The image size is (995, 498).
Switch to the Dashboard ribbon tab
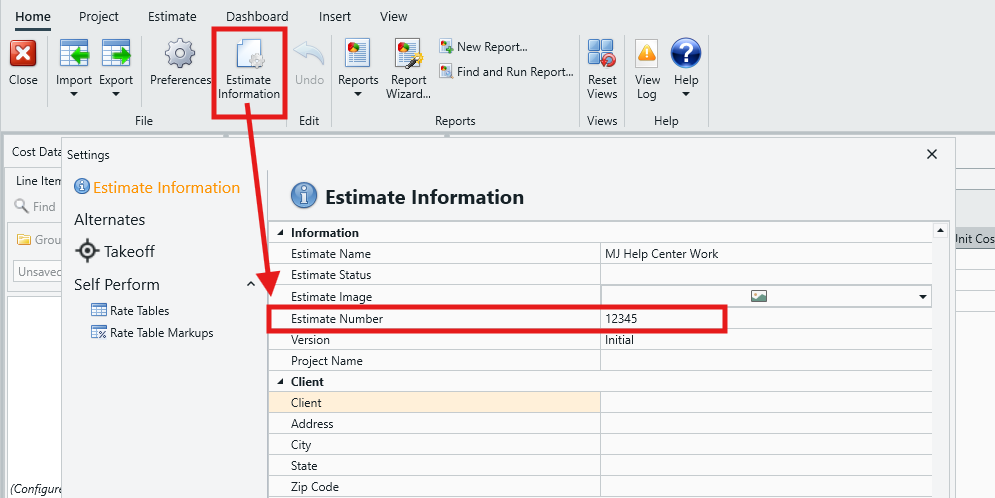[257, 16]
